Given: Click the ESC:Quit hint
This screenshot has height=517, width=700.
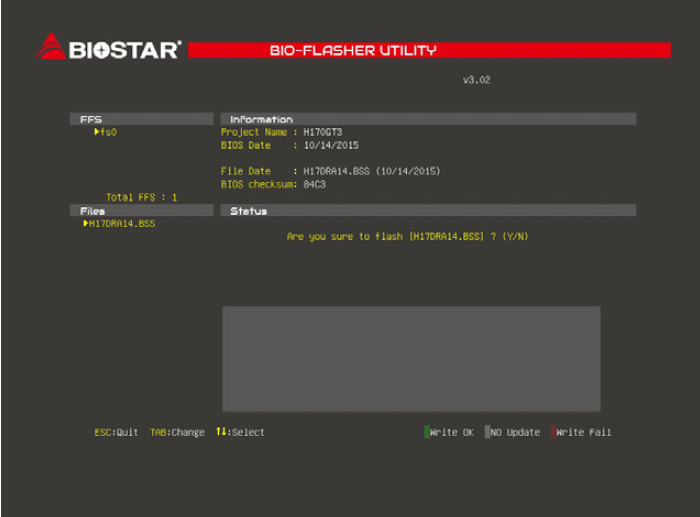Looking at the screenshot, I should (115, 432).
